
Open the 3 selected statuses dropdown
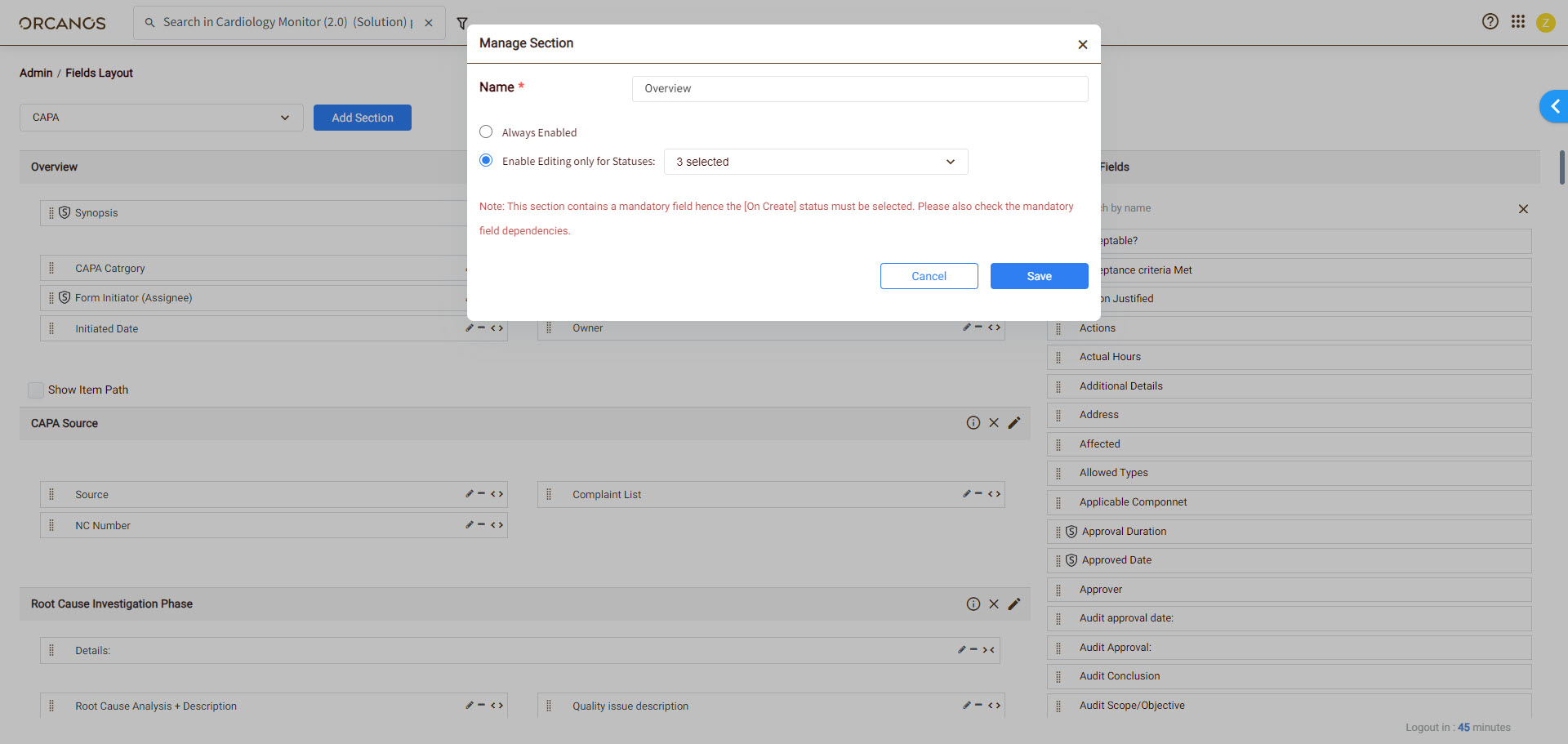(x=815, y=162)
